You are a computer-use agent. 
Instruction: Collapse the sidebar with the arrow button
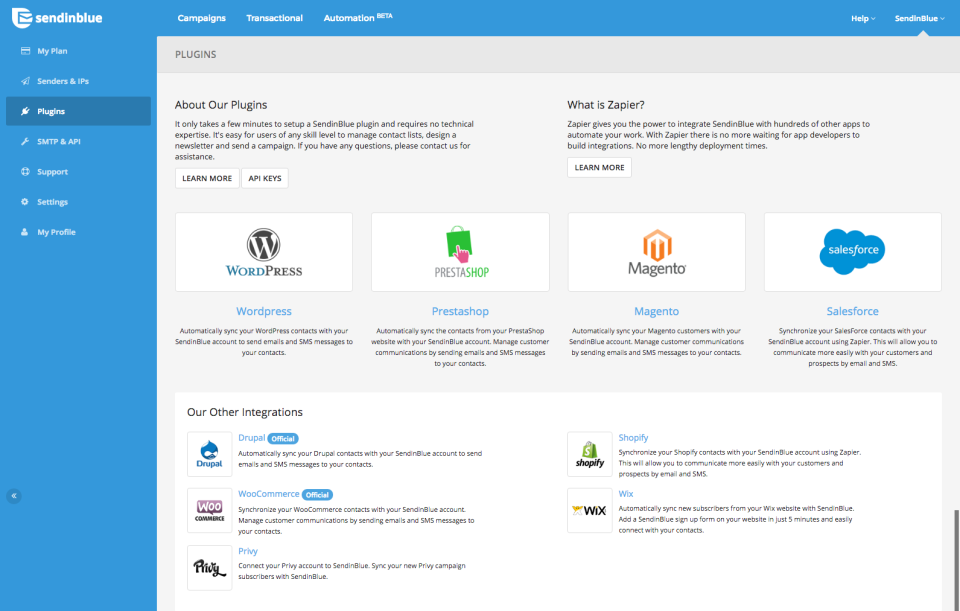pyautogui.click(x=14, y=495)
